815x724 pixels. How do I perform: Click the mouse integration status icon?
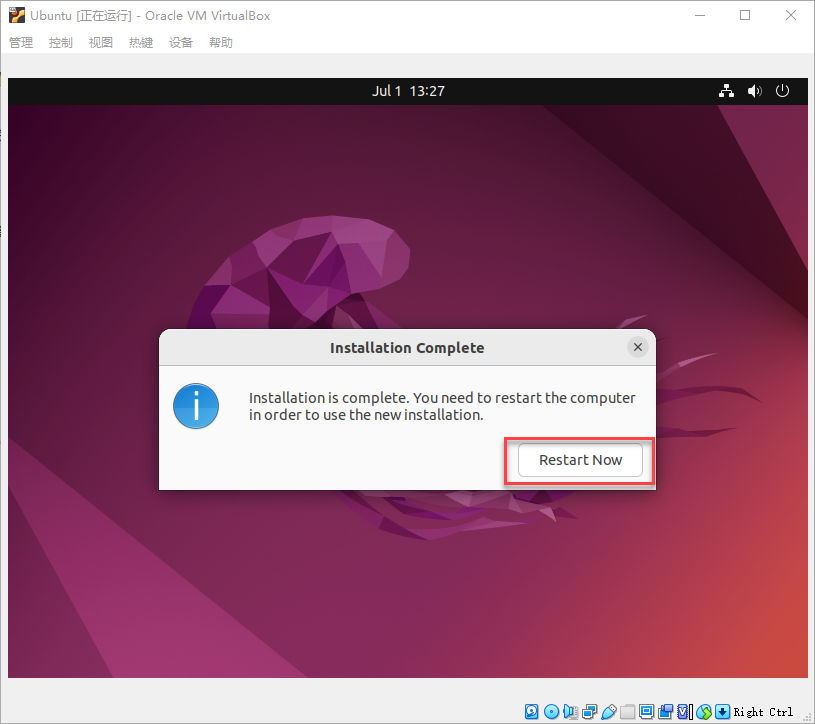704,712
